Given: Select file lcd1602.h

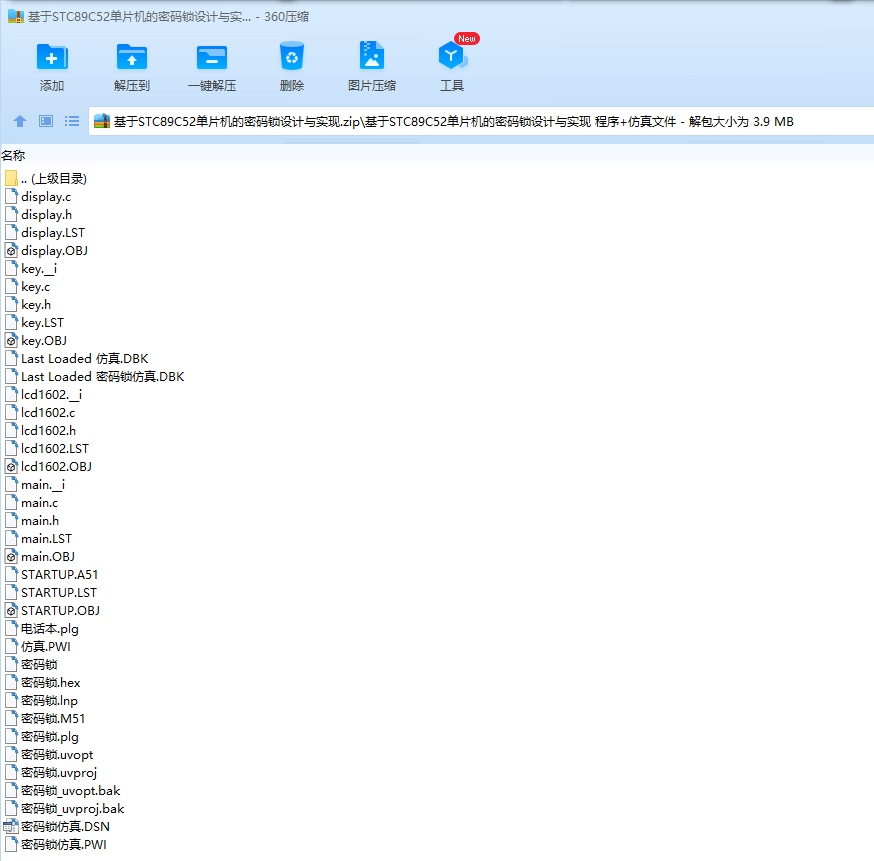Looking at the screenshot, I should [48, 430].
